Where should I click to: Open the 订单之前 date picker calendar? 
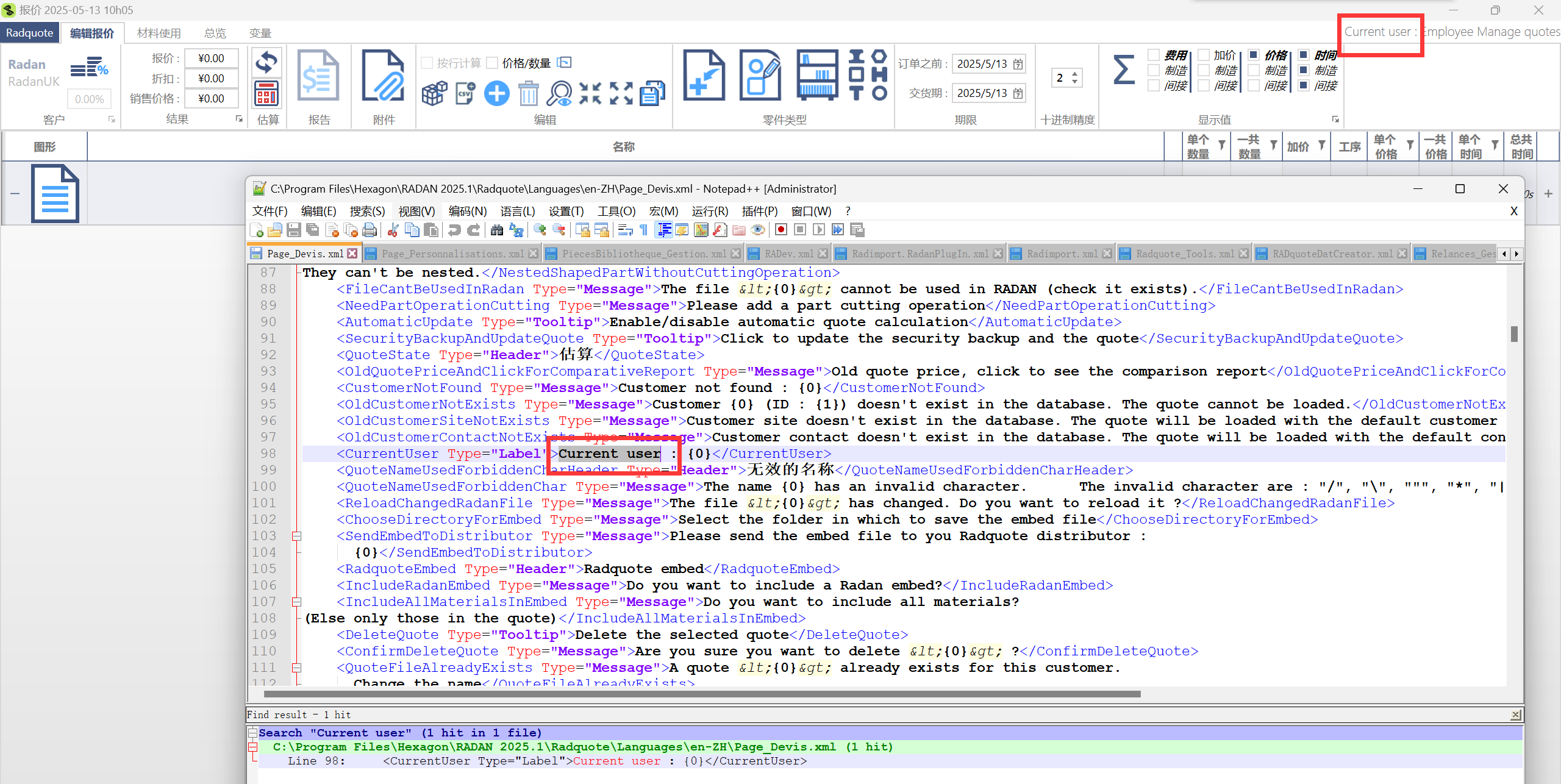click(1018, 64)
